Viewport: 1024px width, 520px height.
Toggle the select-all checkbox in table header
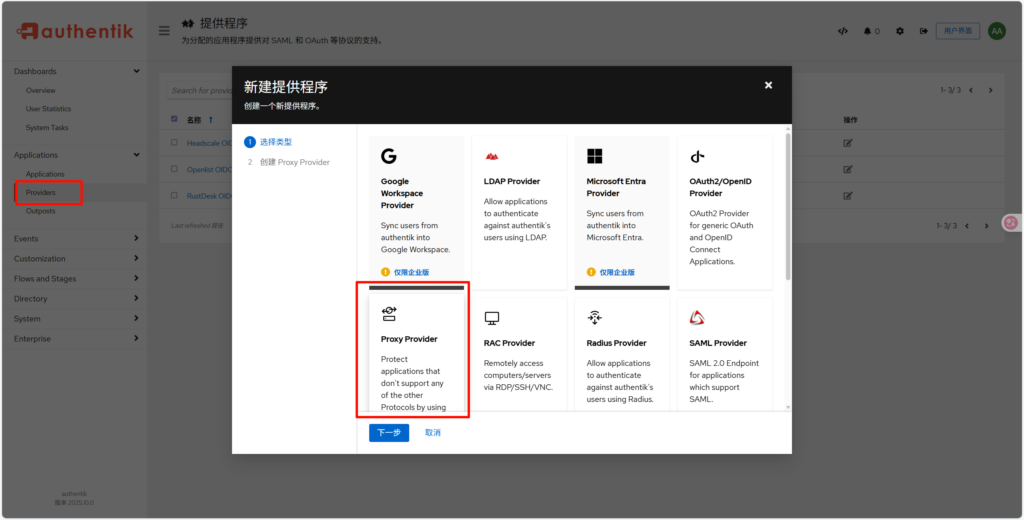click(174, 119)
